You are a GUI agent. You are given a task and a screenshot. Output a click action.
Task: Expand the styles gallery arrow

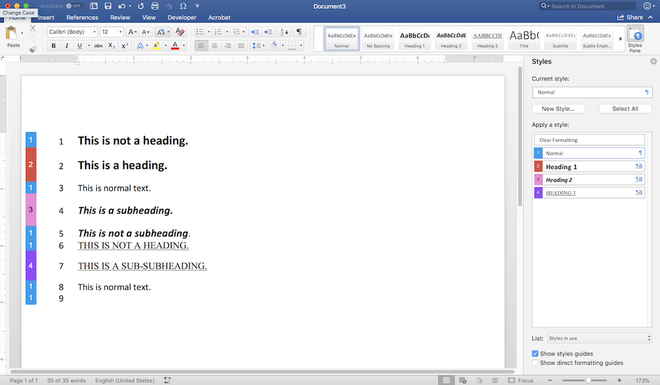620,39
